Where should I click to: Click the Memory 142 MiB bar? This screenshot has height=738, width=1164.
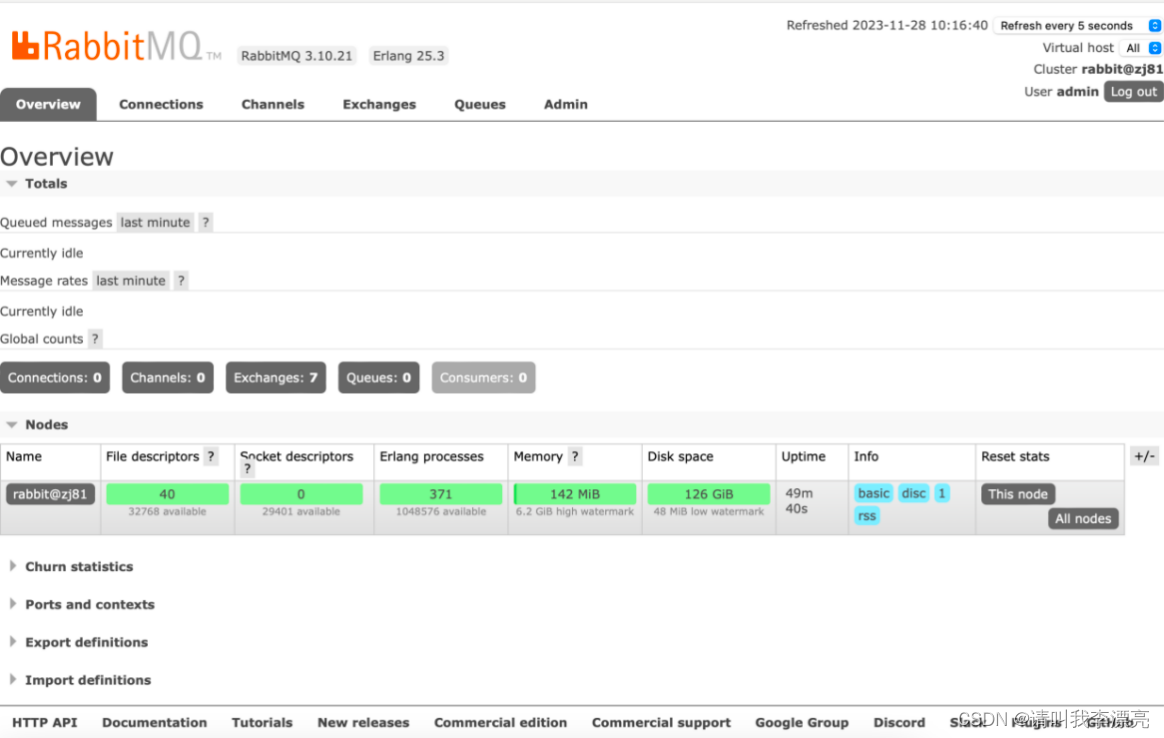tap(575, 494)
